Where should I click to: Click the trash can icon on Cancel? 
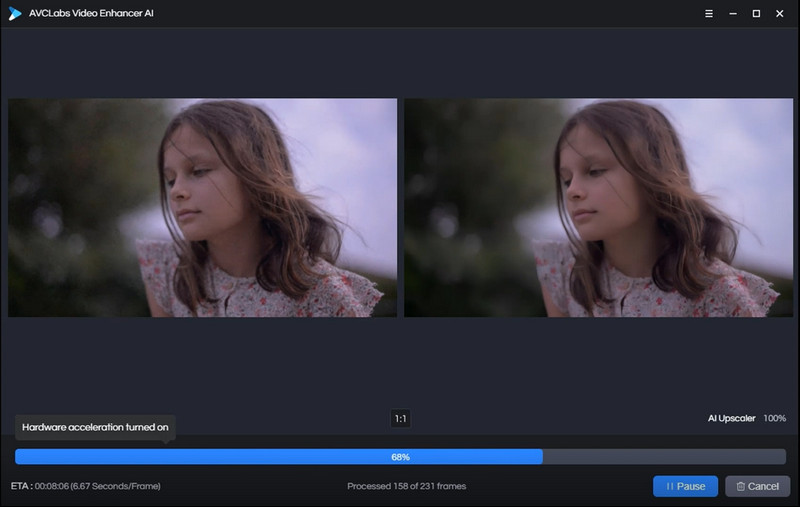point(740,487)
